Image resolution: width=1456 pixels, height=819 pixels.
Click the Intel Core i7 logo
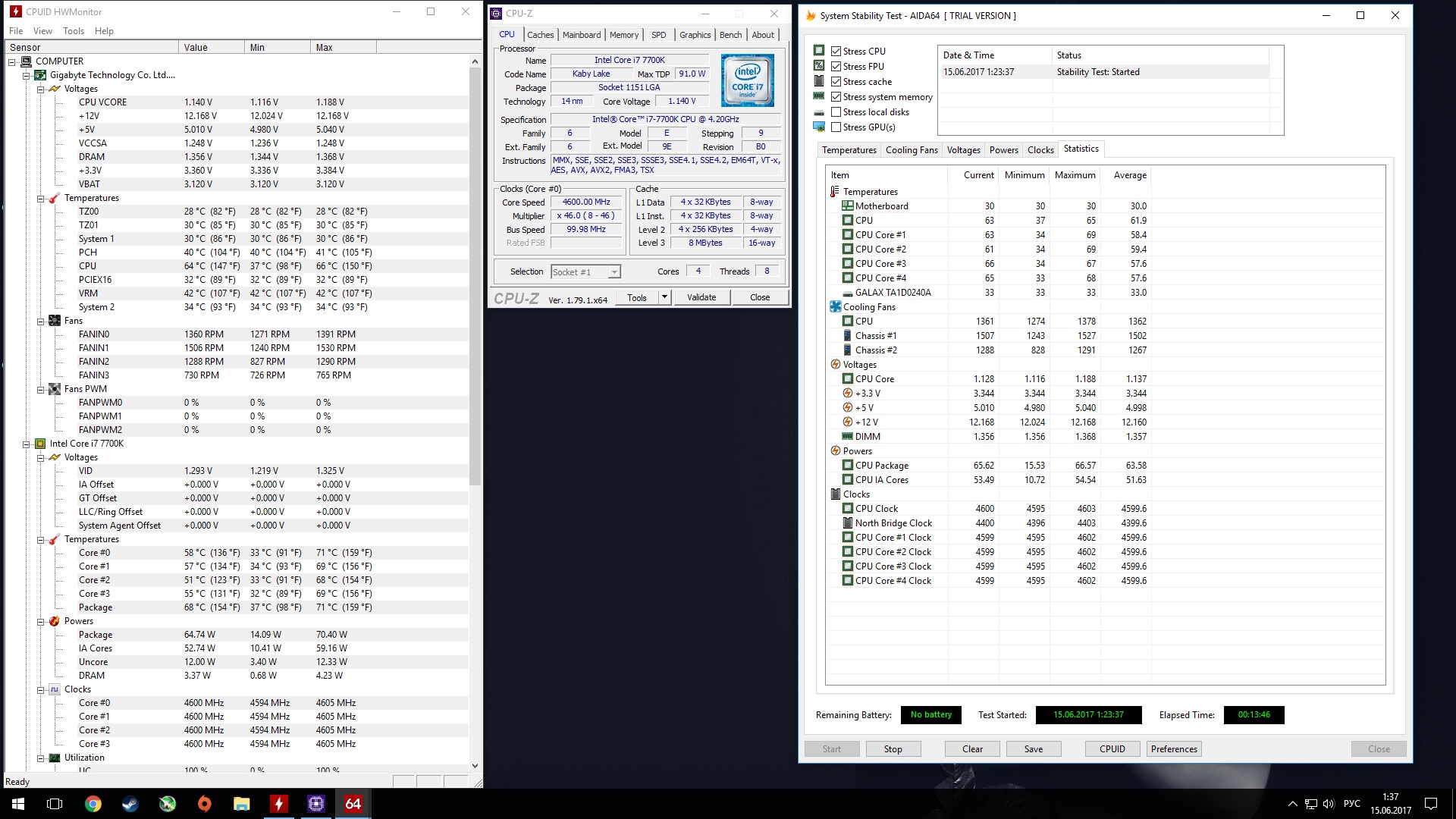pyautogui.click(x=748, y=80)
